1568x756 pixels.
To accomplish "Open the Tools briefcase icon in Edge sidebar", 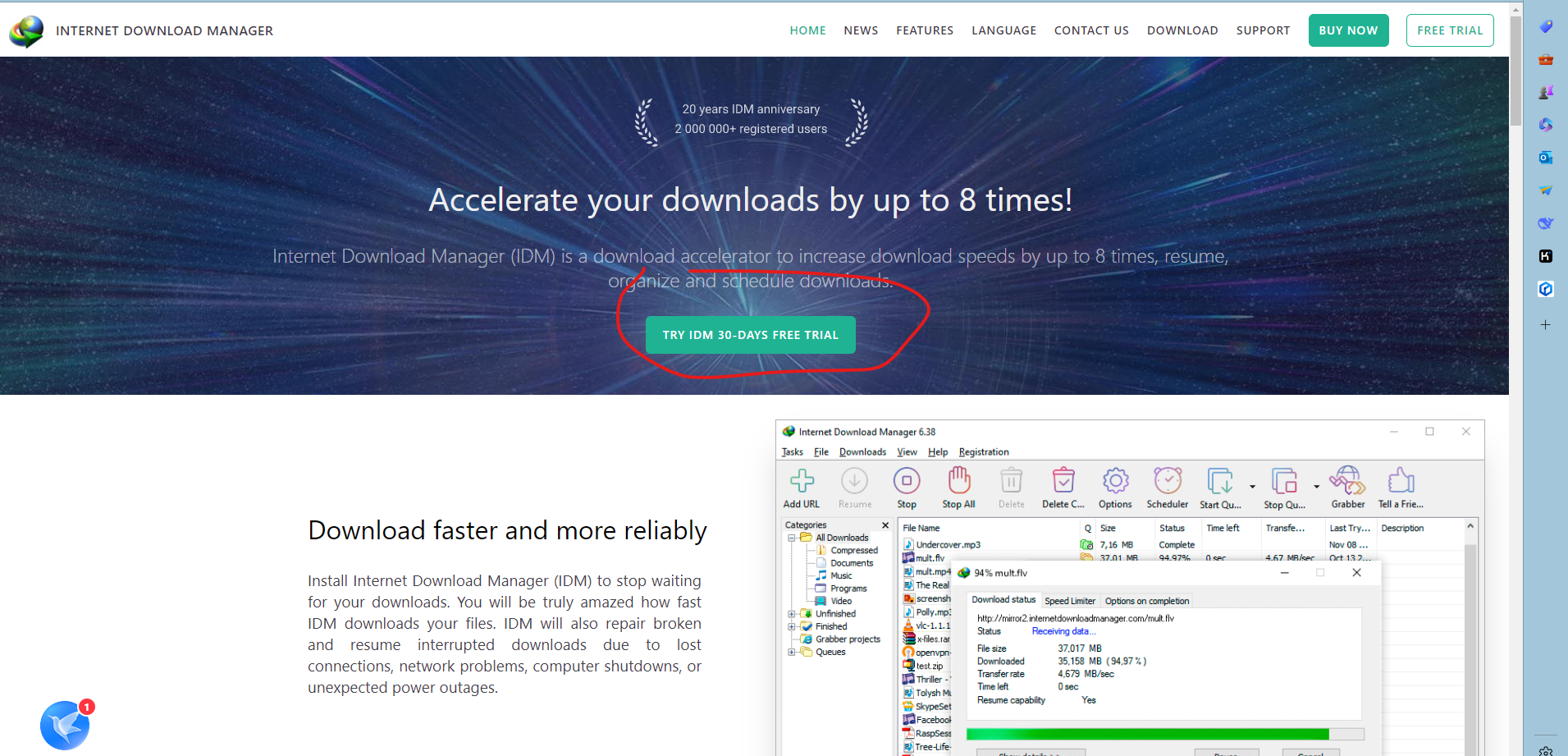I will click(1546, 59).
